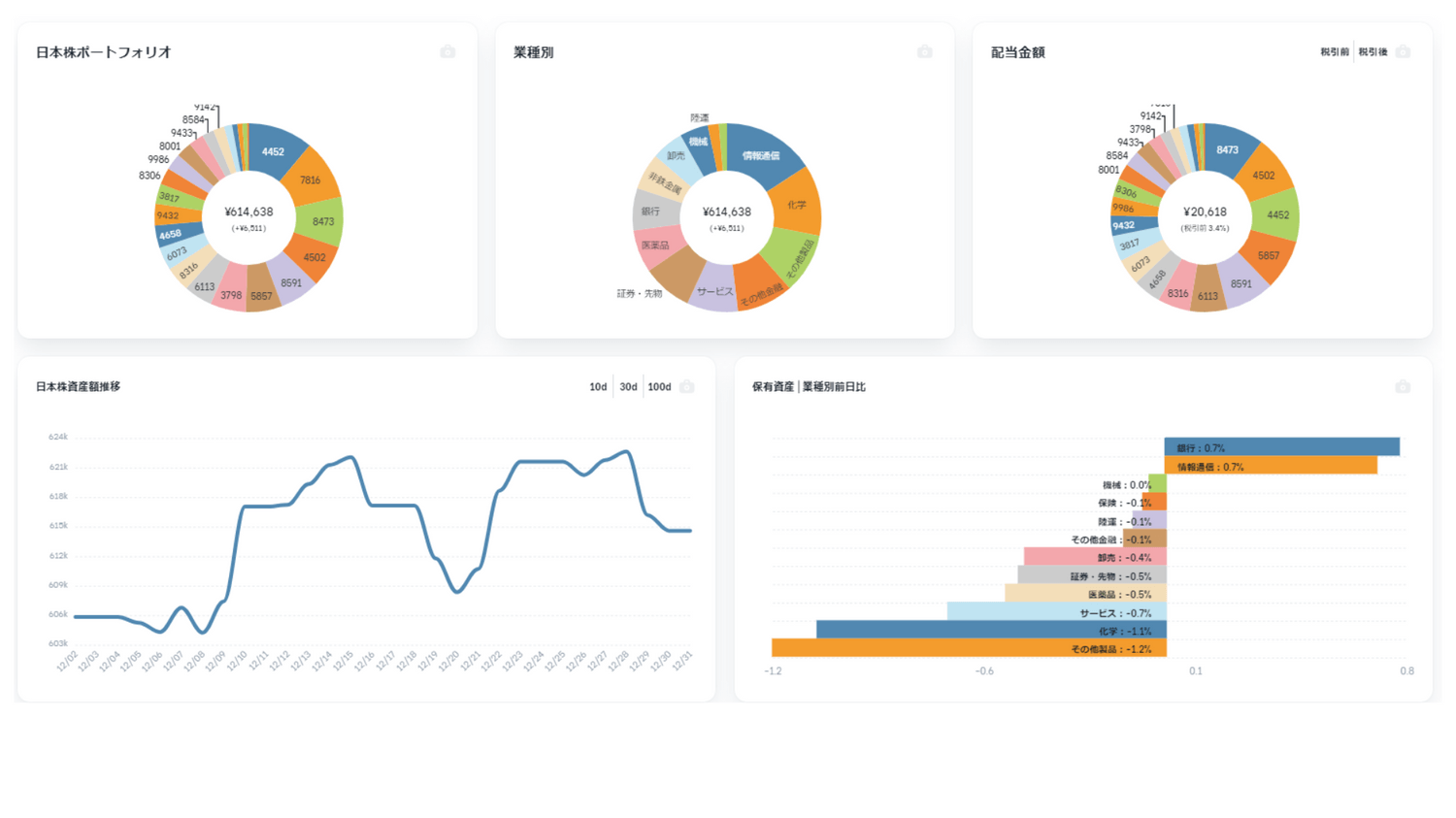Click the 保険 : -0.1% bar
This screenshot has width=1456, height=818.
(1153, 502)
